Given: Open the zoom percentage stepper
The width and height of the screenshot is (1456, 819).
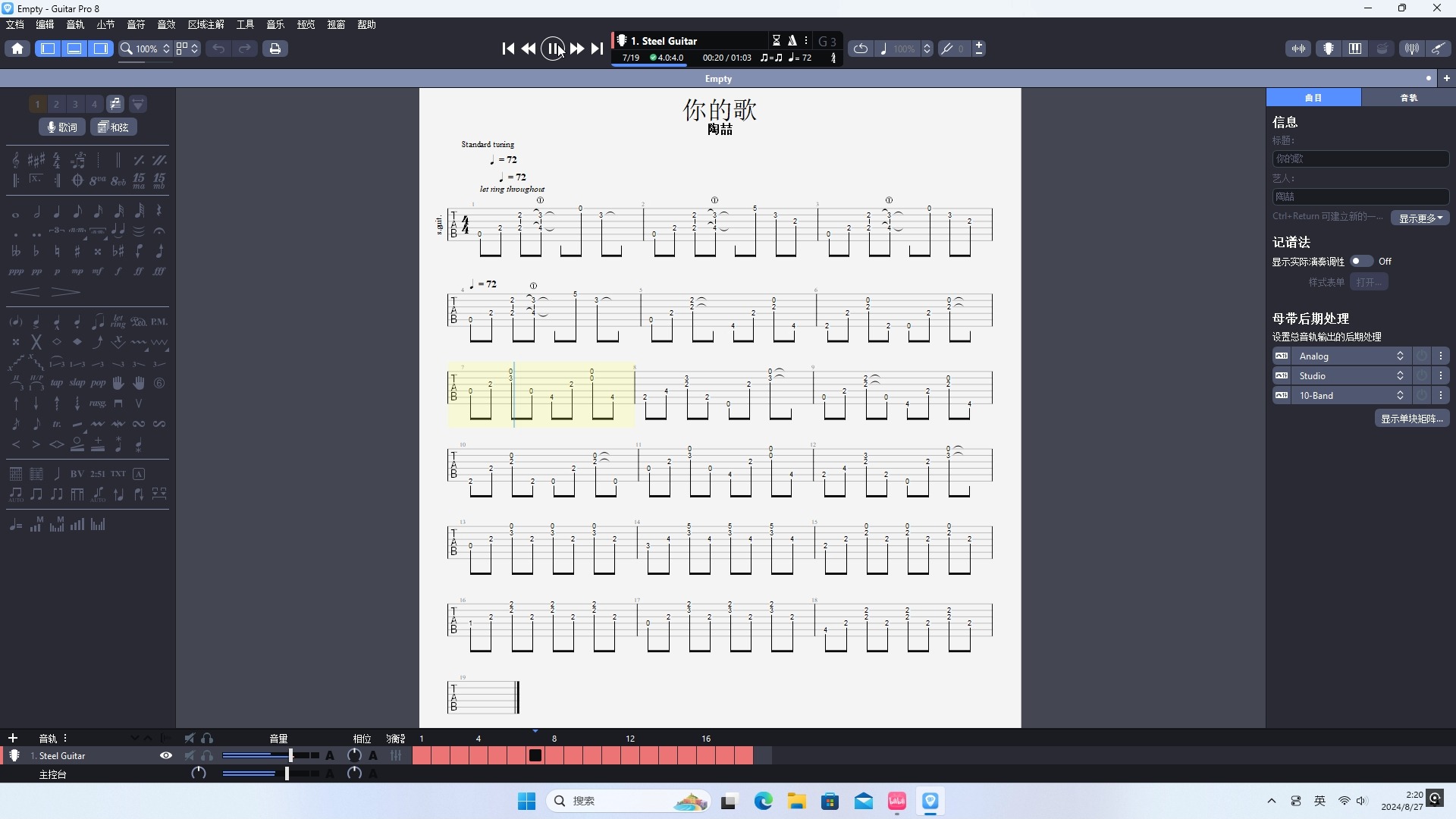Looking at the screenshot, I should click(x=167, y=49).
